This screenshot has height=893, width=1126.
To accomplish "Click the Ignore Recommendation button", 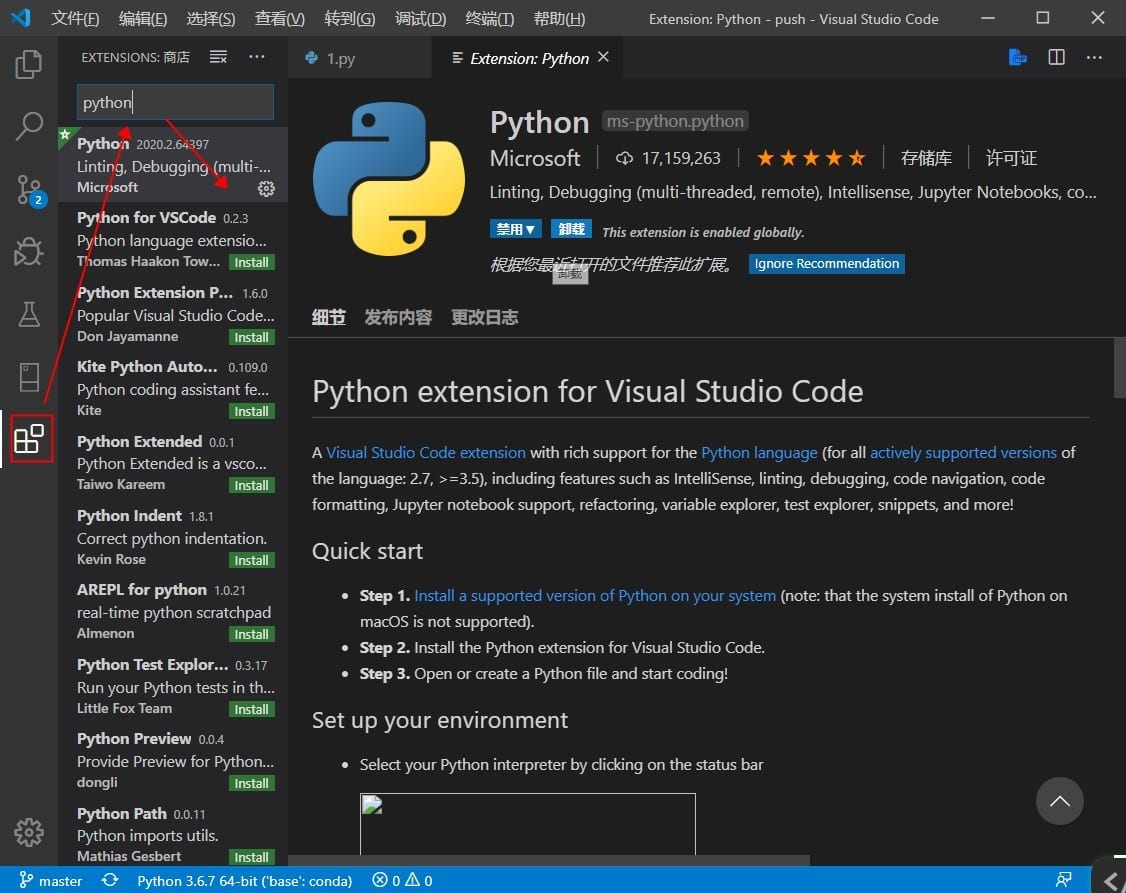I will pos(826,264).
